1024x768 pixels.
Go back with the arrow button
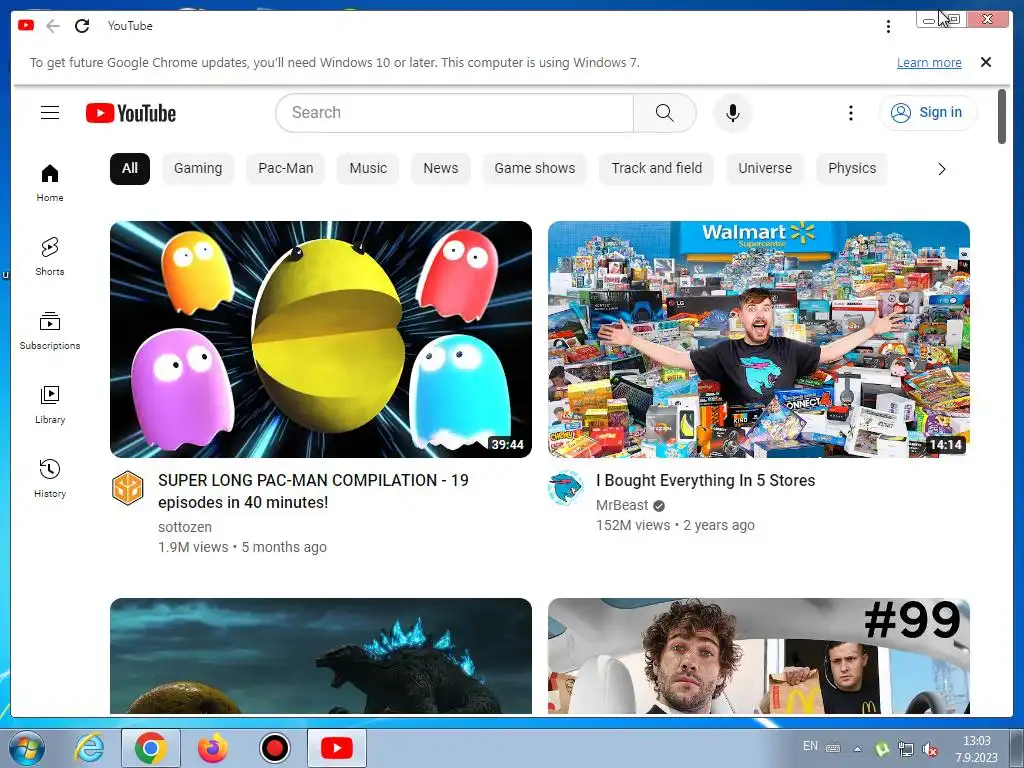[x=53, y=26]
